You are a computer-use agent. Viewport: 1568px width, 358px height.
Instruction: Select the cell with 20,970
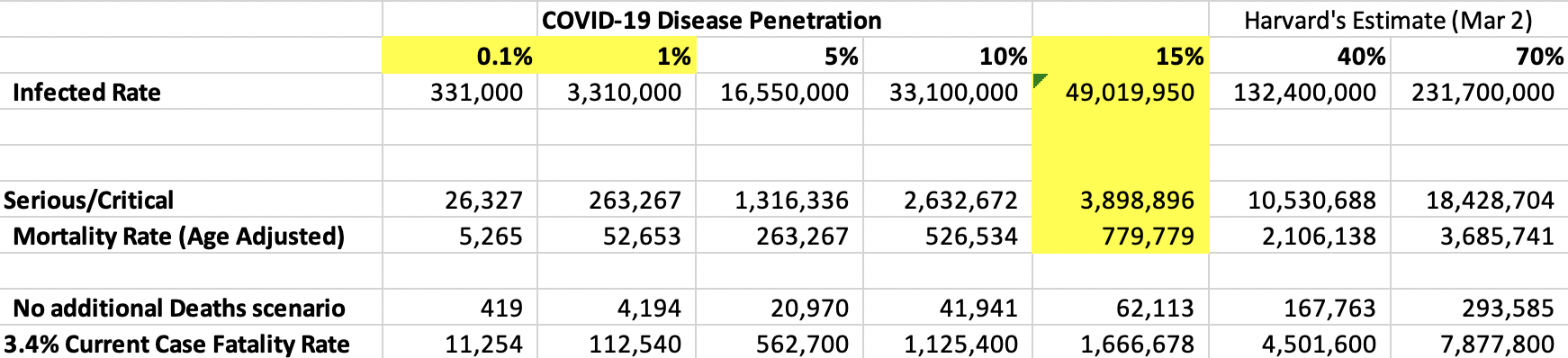[779, 308]
